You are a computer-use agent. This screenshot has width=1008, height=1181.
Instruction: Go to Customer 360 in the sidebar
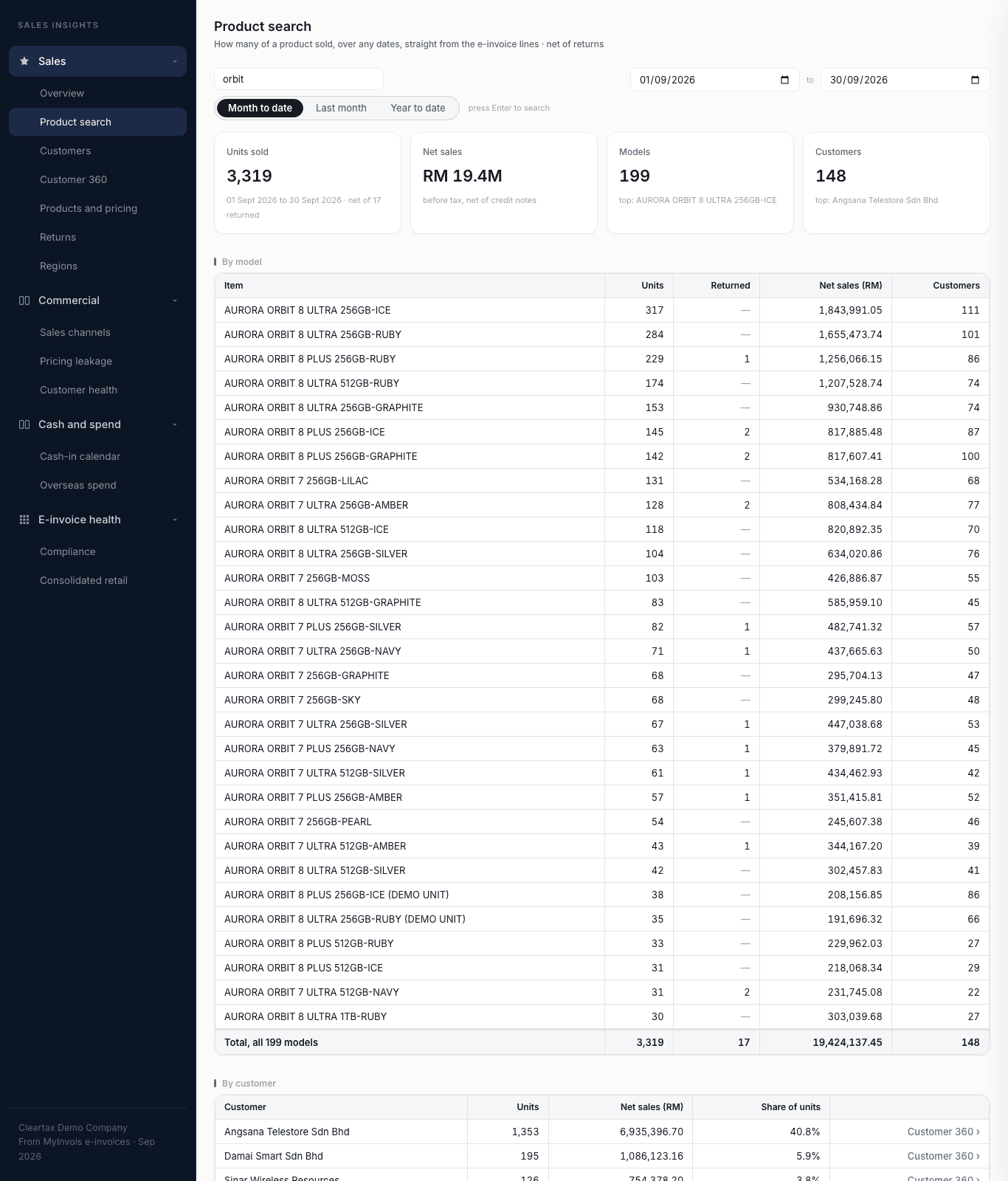click(x=97, y=179)
